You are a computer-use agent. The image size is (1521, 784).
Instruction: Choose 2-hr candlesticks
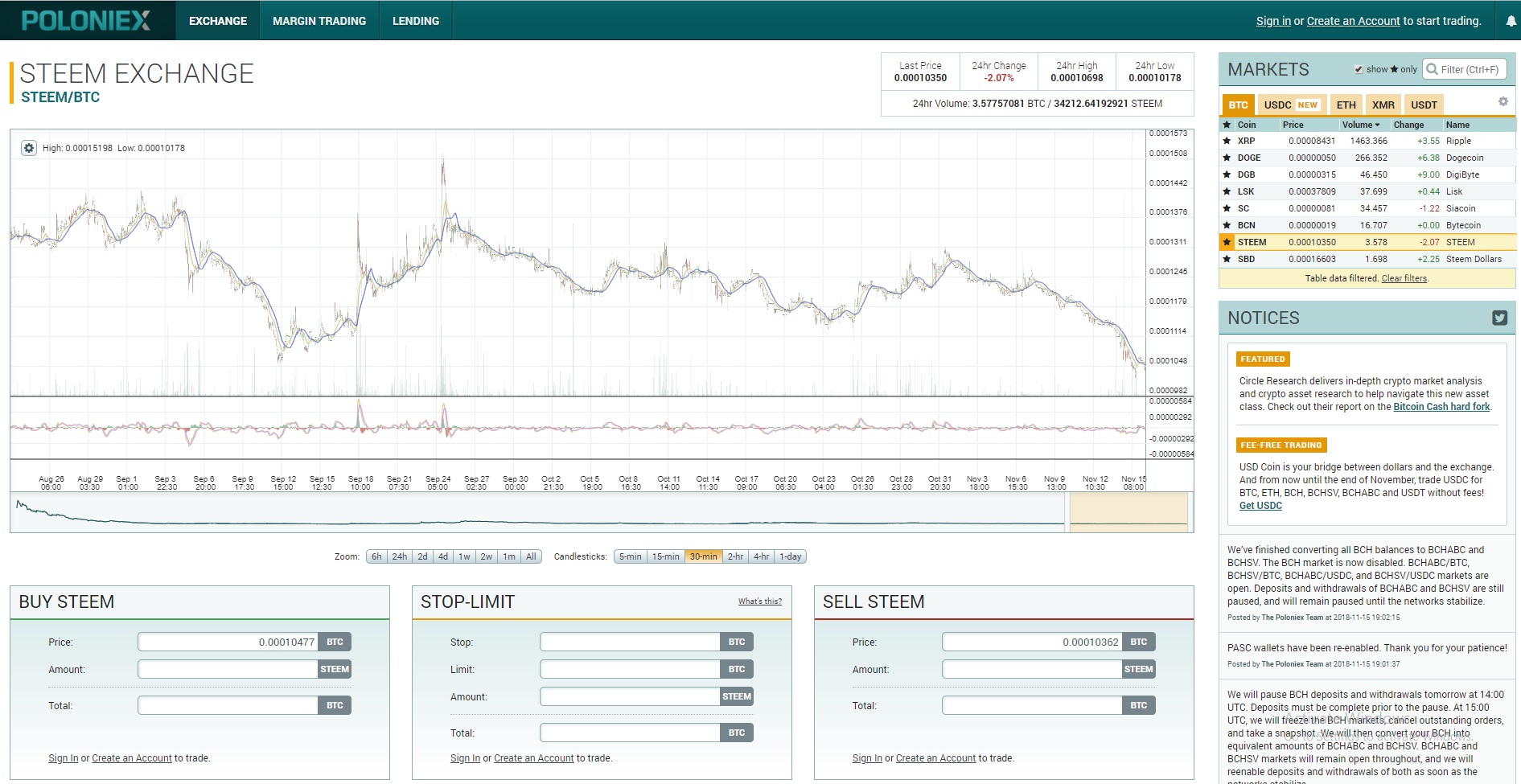tap(736, 556)
